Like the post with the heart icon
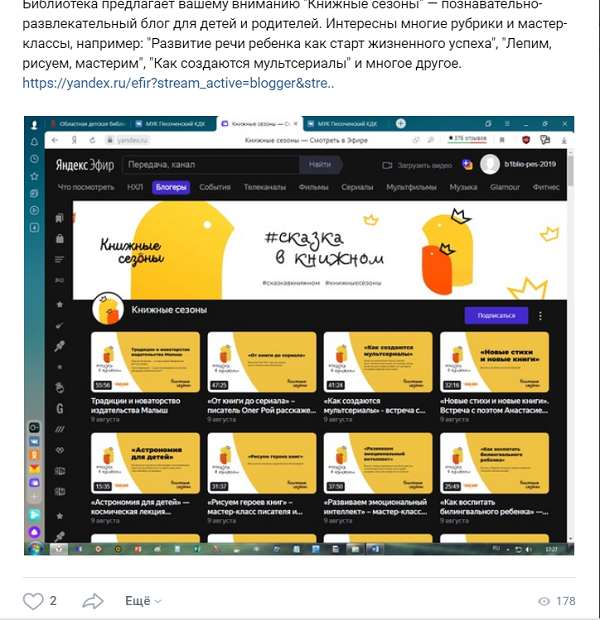This screenshot has height=620, width=600. pyautogui.click(x=33, y=601)
